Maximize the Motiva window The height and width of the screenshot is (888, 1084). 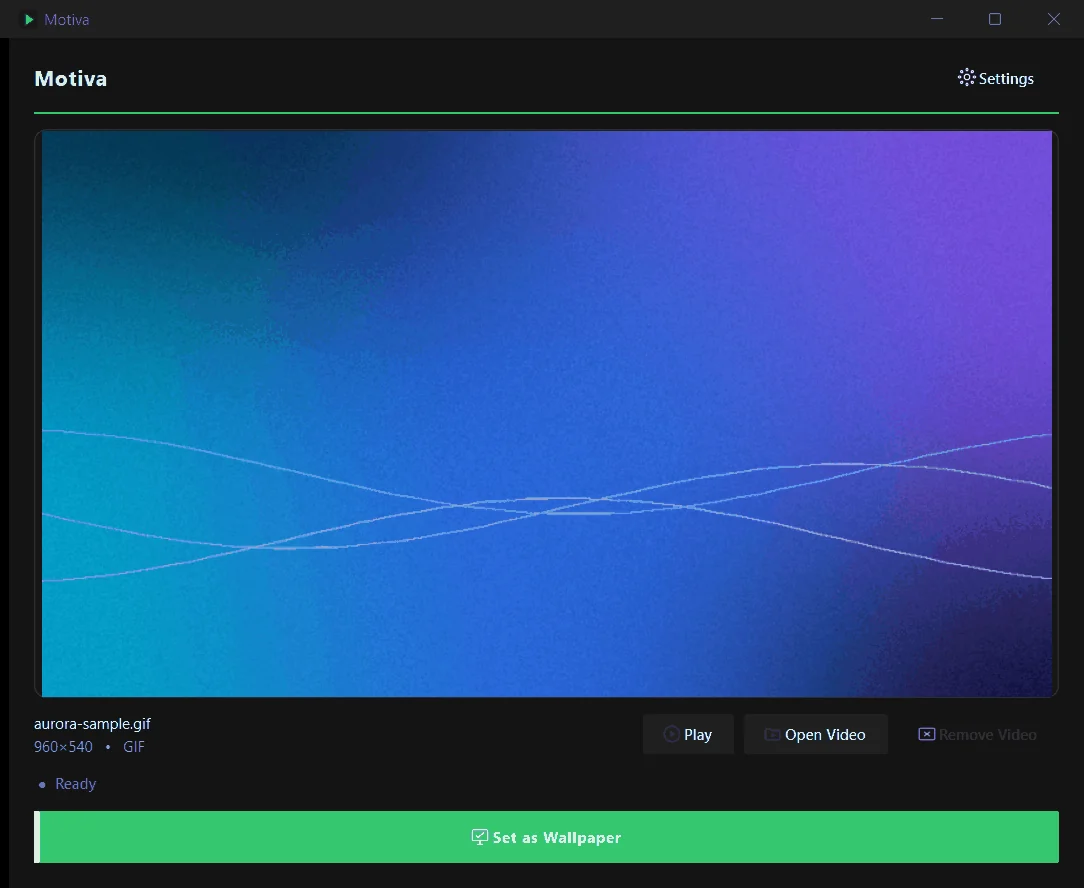click(x=995, y=19)
